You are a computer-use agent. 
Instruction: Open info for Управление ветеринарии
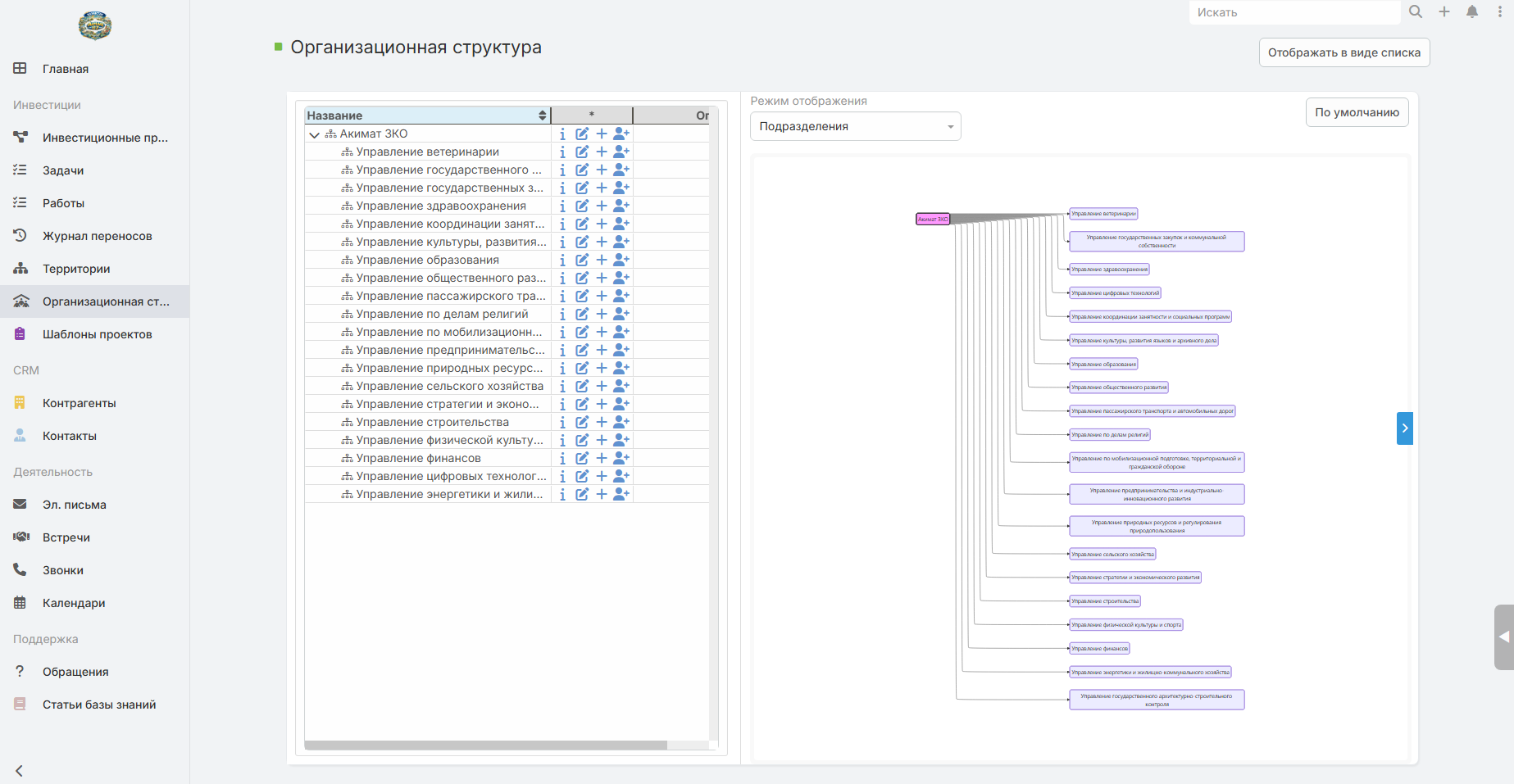[562, 152]
